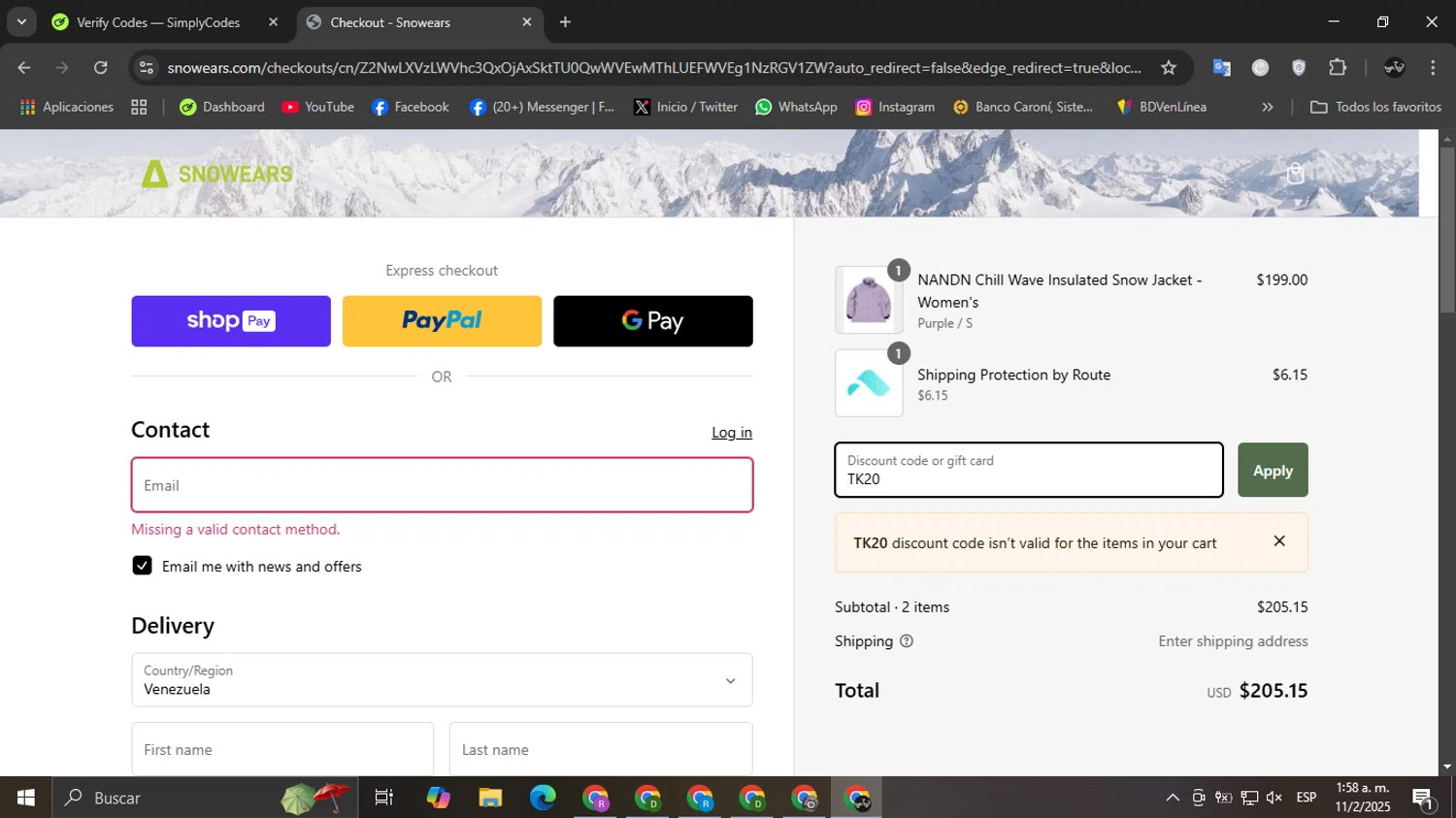The height and width of the screenshot is (818, 1456).
Task: Open the Aplicaciones bookmark
Action: (67, 107)
